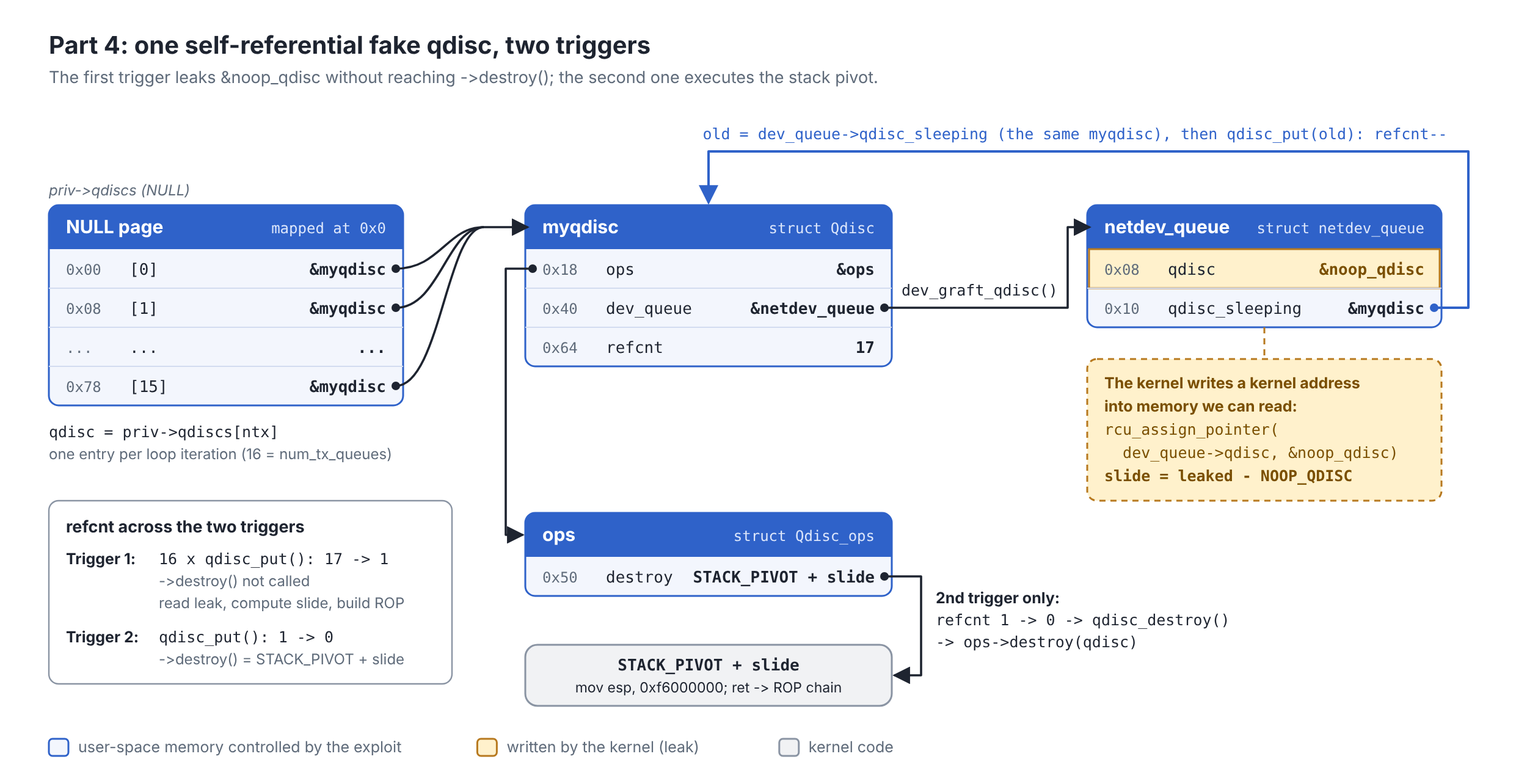Screen dimensions: 1527x784
Task: Click the refcnt value 17
Action: (x=864, y=347)
